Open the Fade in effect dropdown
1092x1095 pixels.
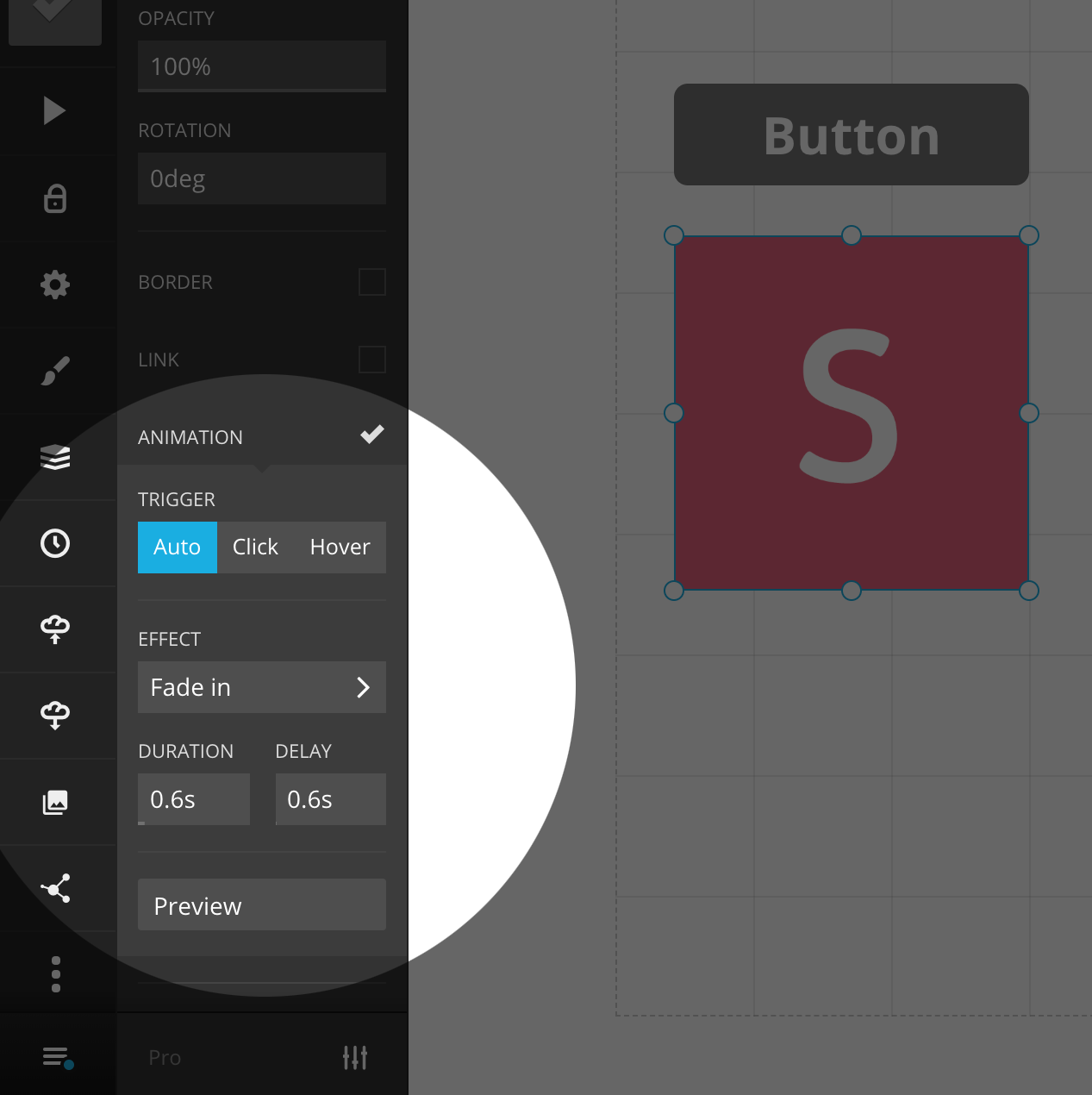click(x=261, y=687)
